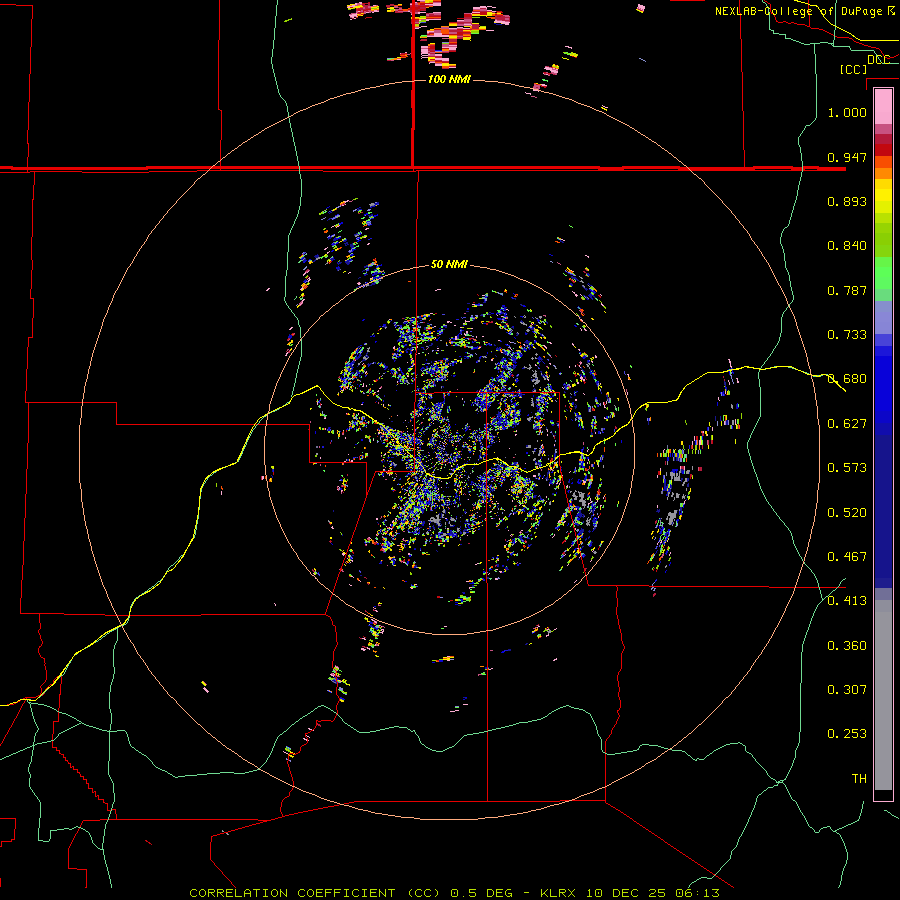The width and height of the screenshot is (900, 900).
Task: Click the 0.787 scale value
Action: click(847, 290)
